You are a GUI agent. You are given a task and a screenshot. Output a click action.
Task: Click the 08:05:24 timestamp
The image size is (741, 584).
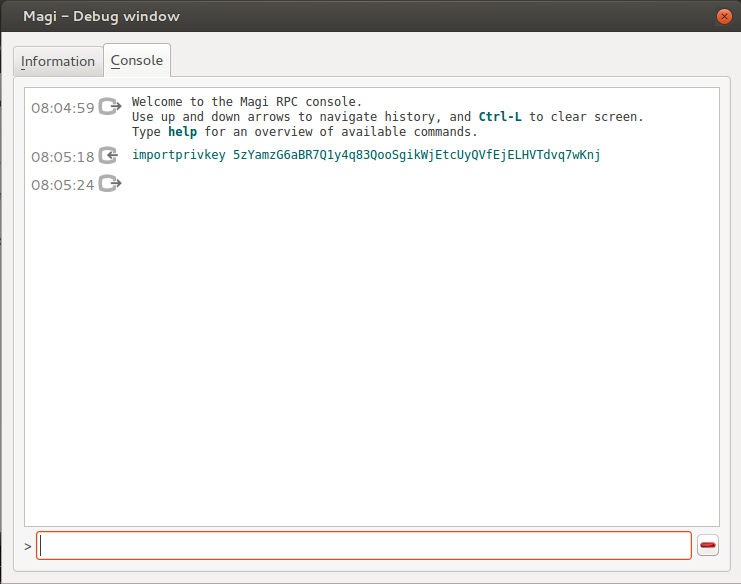coord(63,185)
